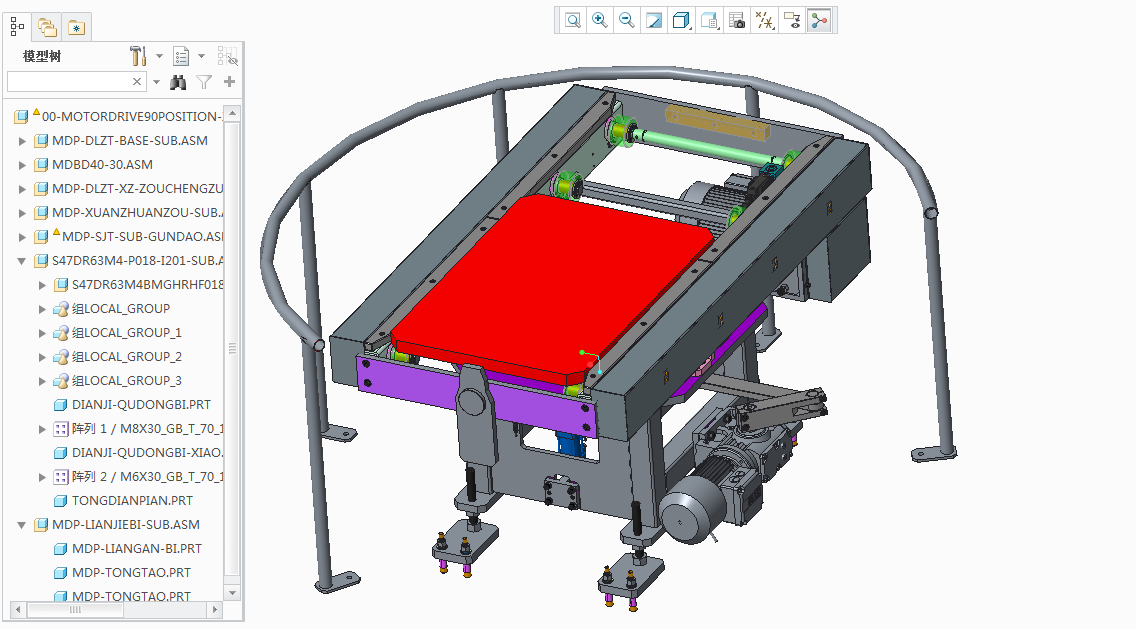Click the Repaint display icon
The image size is (1136, 629).
click(654, 20)
